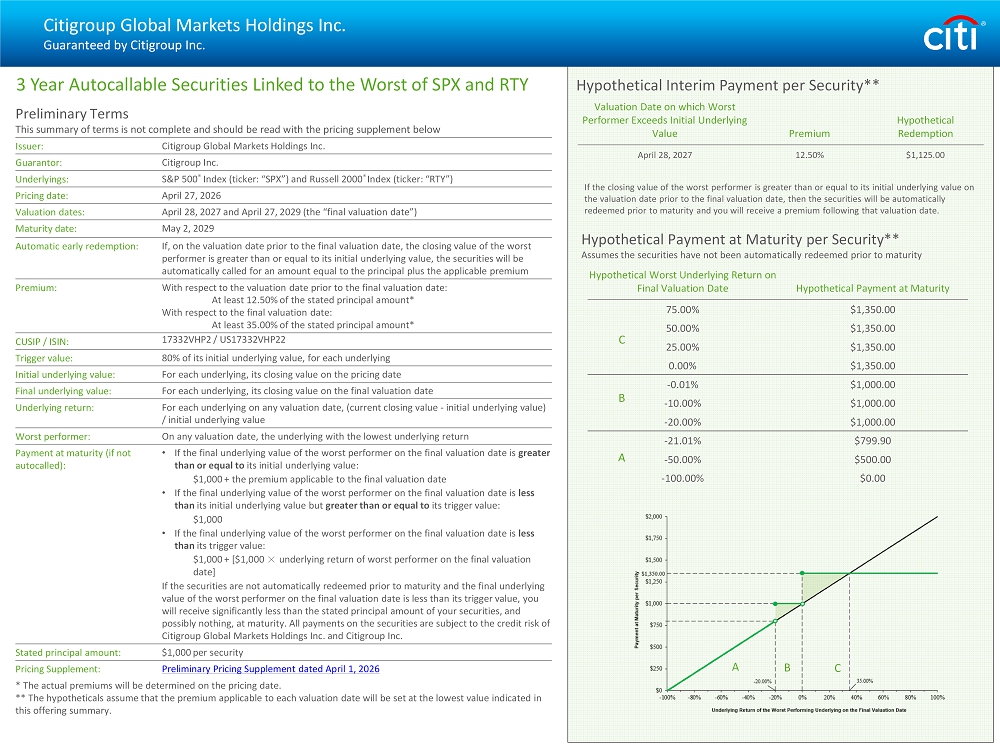Click the 12.50% premium cell
1000x749 pixels.
pyautogui.click(x=809, y=155)
